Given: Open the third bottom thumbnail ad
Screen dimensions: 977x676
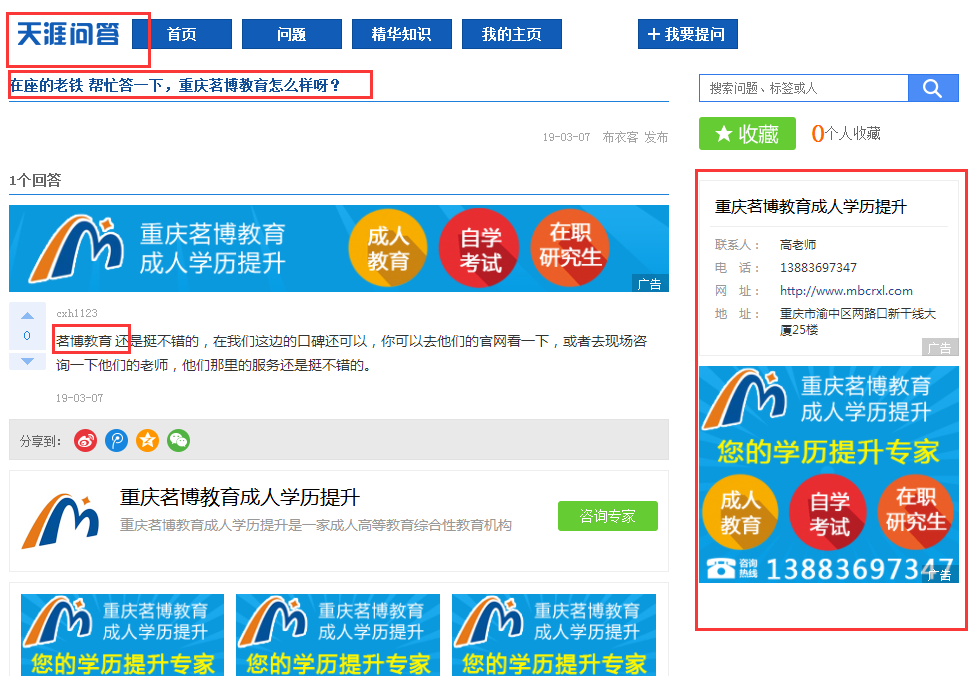Looking at the screenshot, I should [554, 635].
